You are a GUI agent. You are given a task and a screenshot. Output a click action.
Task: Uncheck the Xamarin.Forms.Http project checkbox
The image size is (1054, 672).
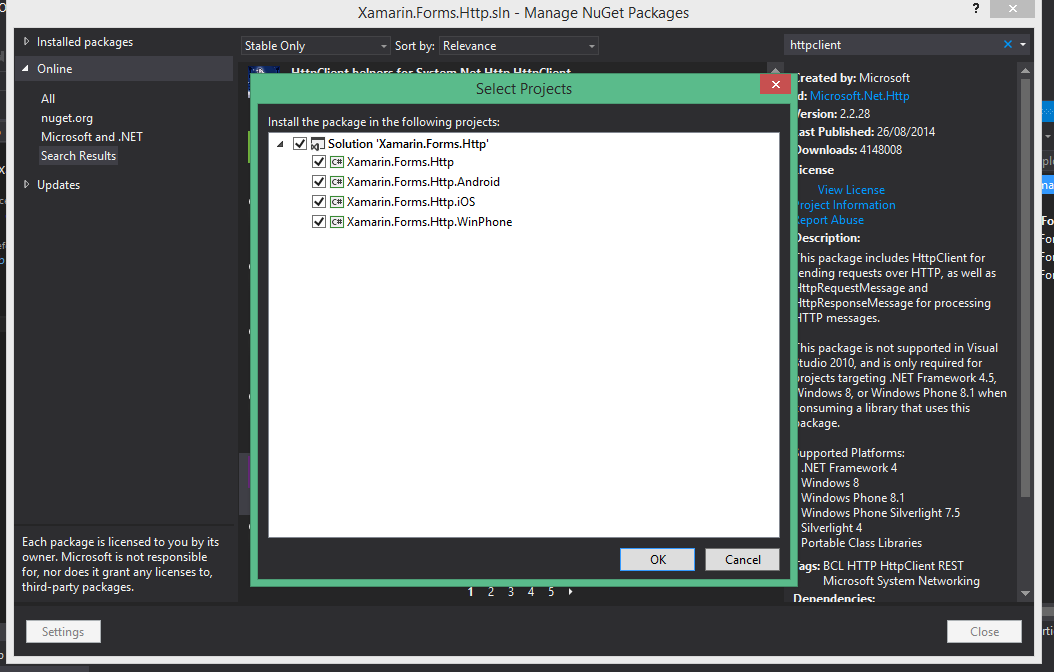[x=319, y=162]
